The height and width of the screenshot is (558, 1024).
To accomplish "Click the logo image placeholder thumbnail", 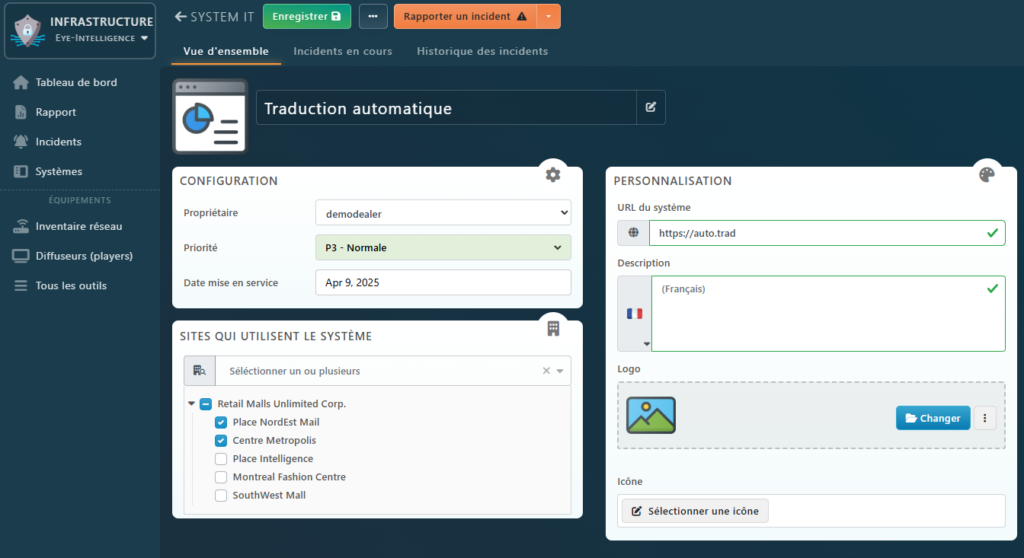I will click(x=651, y=415).
